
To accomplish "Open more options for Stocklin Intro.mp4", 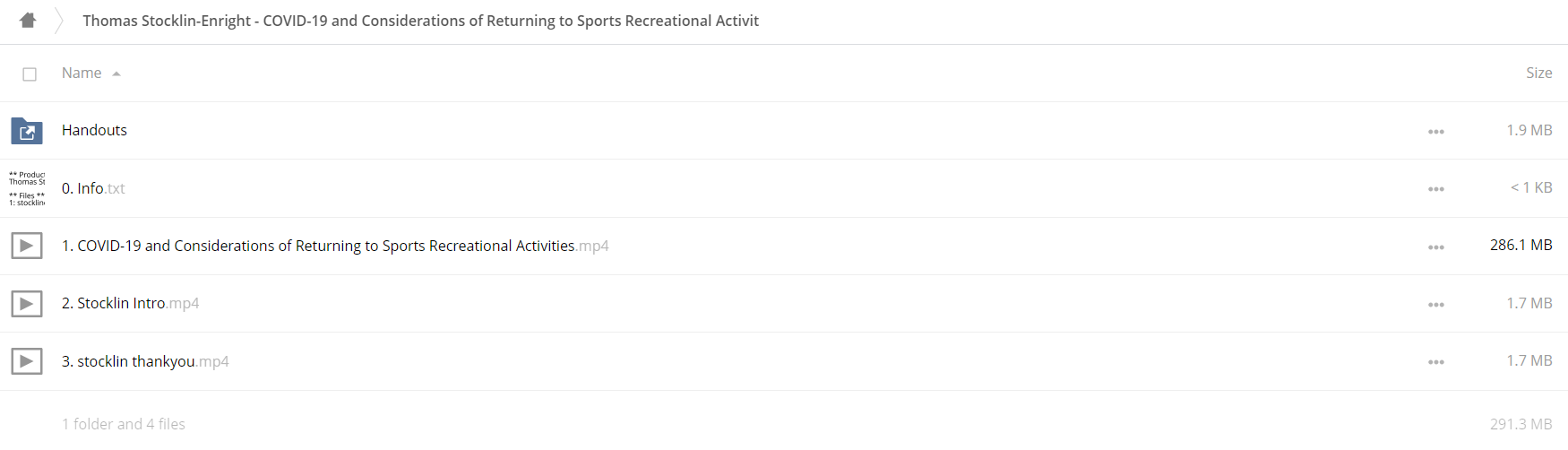I will click(x=1436, y=305).
